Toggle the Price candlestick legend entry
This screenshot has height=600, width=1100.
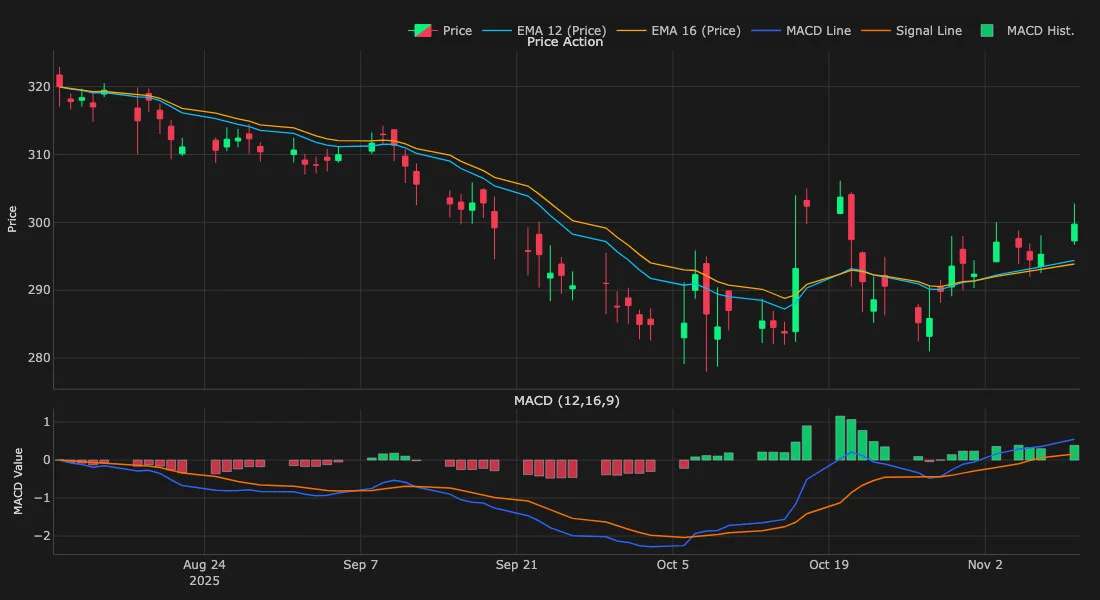[440, 31]
